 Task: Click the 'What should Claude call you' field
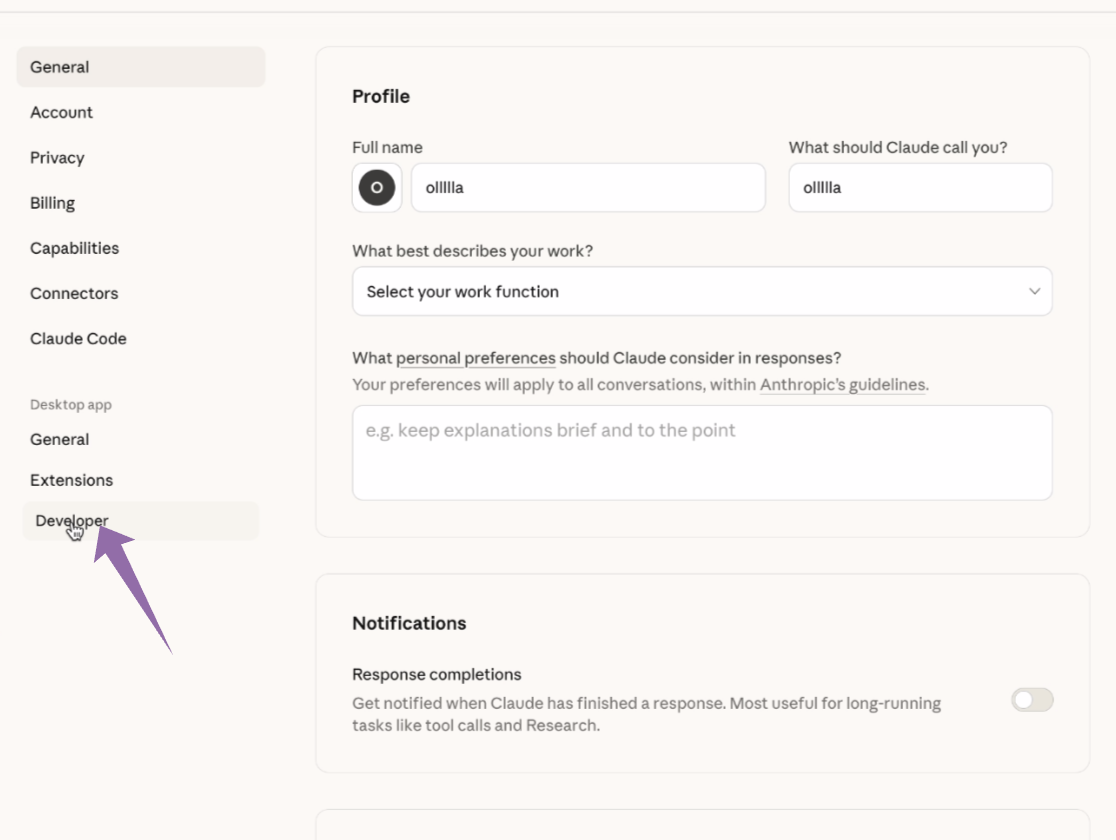(x=919, y=187)
